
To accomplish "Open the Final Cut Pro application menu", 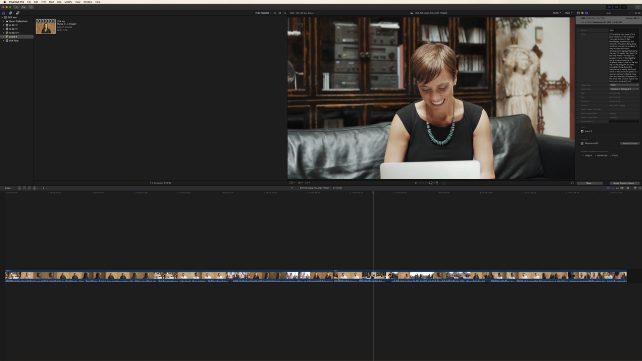I will pos(16,2).
